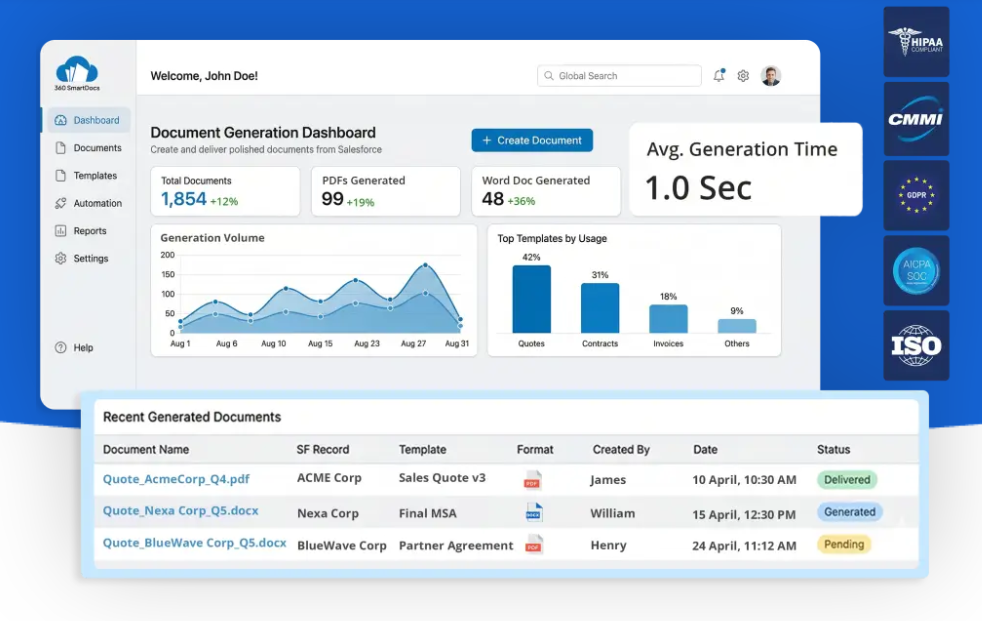Click the HIPAA Compliant badge
This screenshot has width=982, height=621.
pyautogui.click(x=916, y=42)
